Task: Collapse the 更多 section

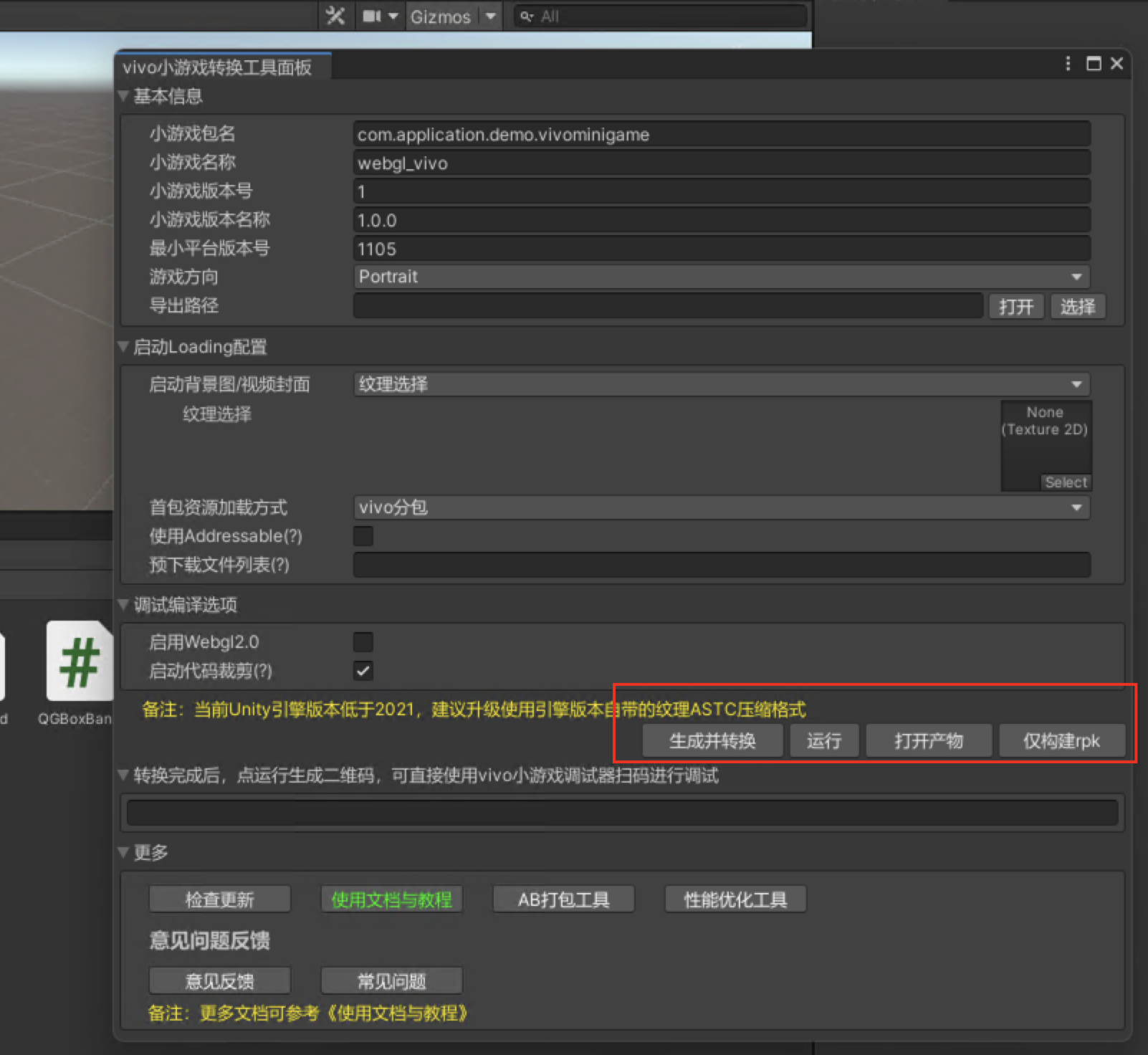Action: pyautogui.click(x=123, y=852)
